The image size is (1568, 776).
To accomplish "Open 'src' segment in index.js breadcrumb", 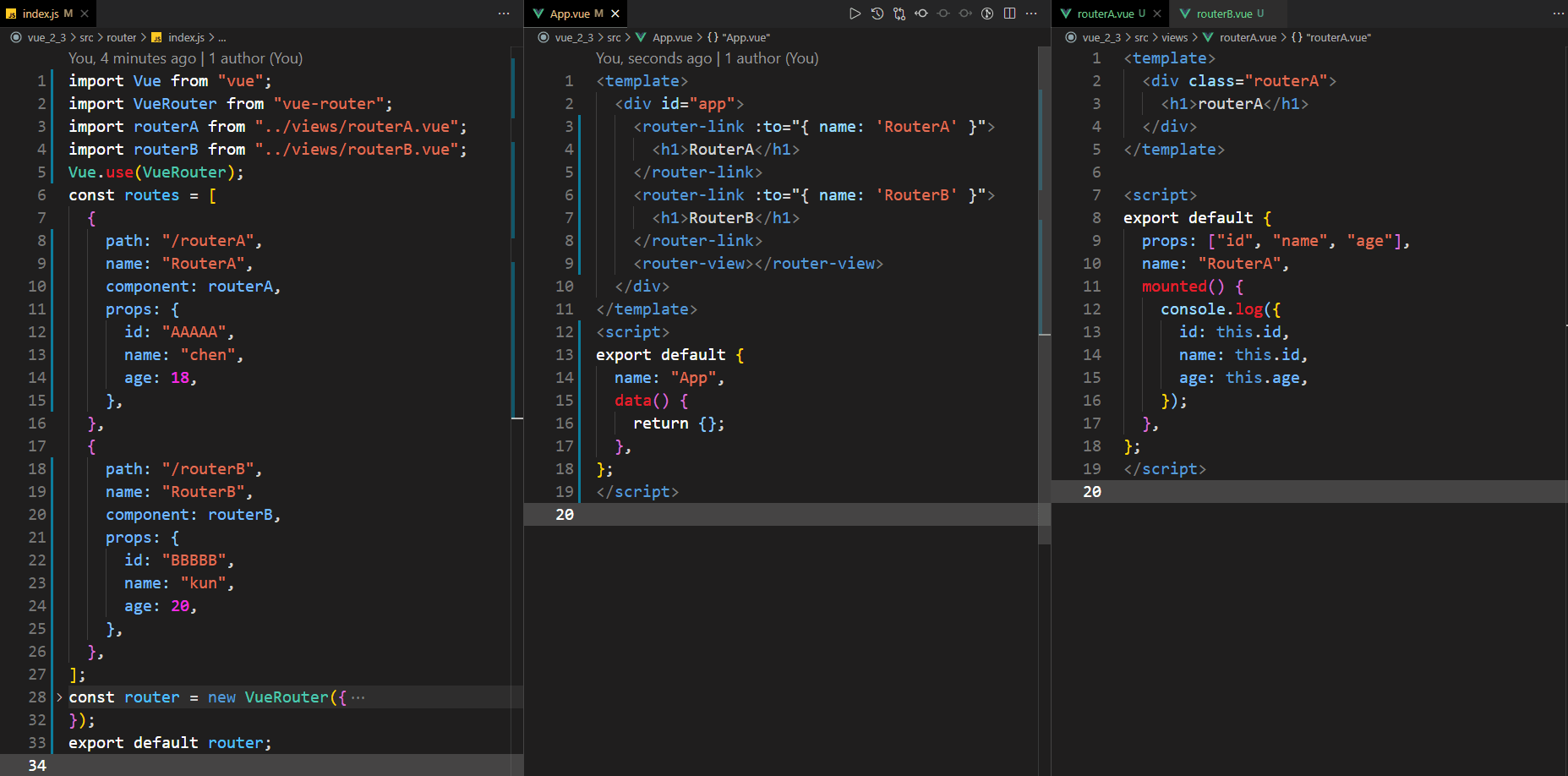I will (x=86, y=37).
